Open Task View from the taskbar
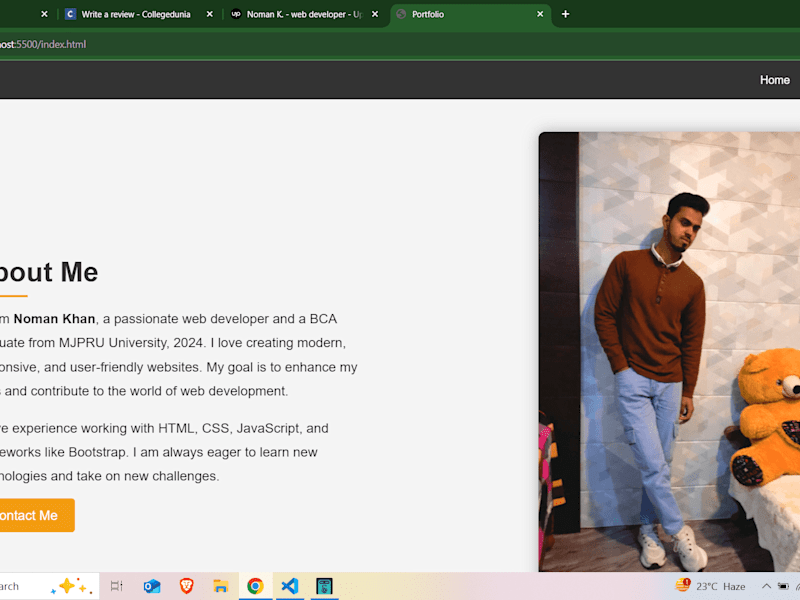Viewport: 800px width, 600px height. coord(117,586)
